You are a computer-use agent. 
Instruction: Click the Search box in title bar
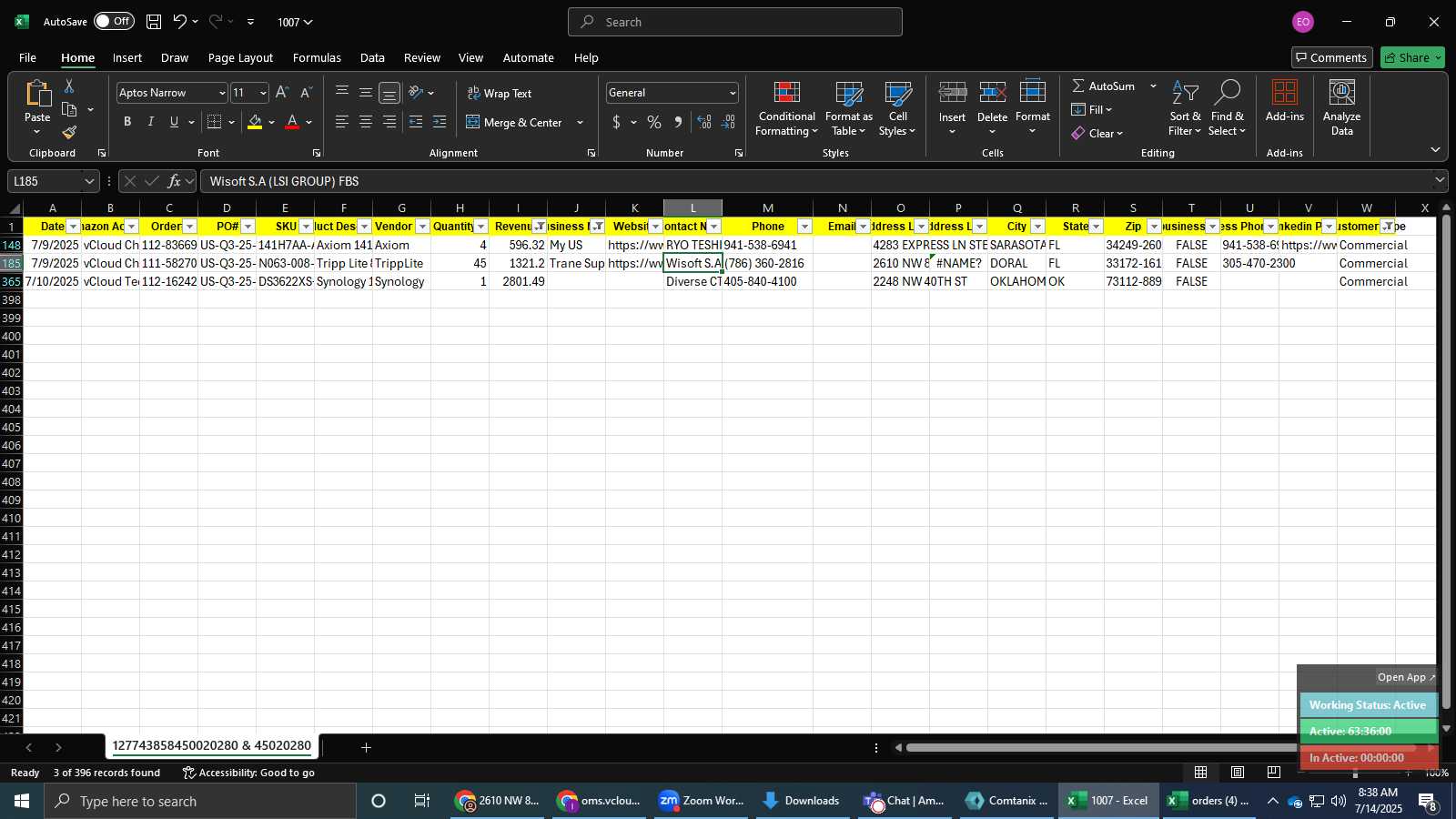click(x=735, y=22)
